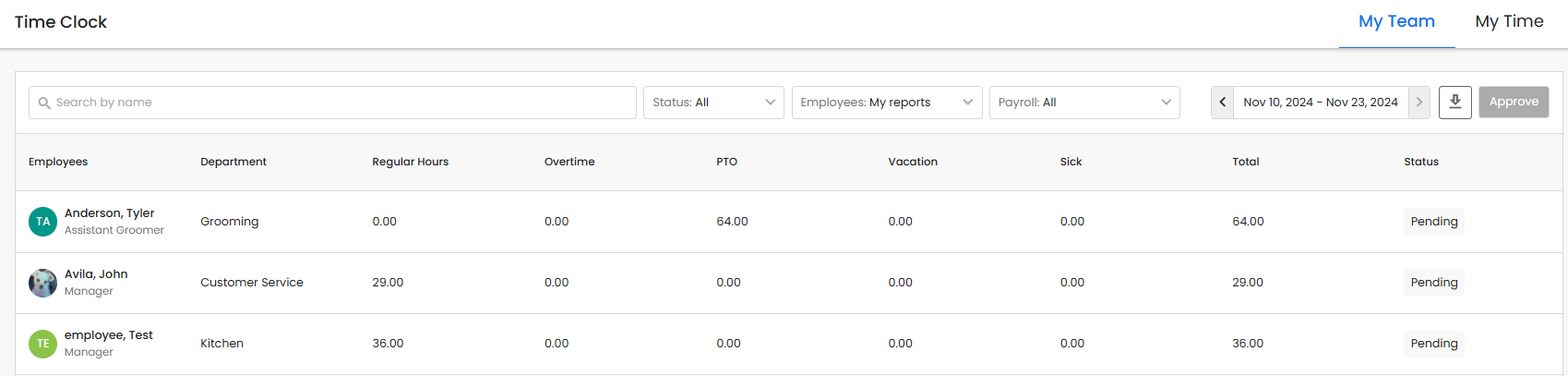Click the date range Nov 10 - Nov 23
The width and height of the screenshot is (1568, 376).
[x=1320, y=103]
